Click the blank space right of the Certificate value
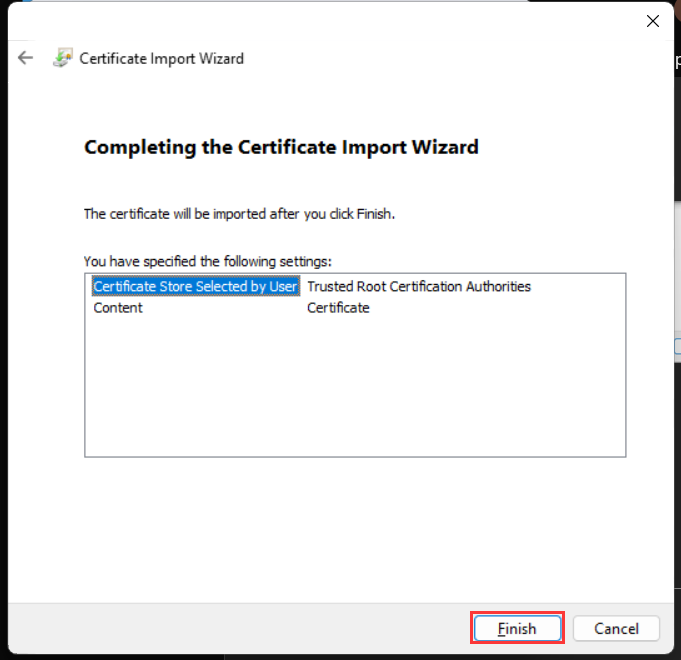The height and width of the screenshot is (660, 681). point(500,308)
